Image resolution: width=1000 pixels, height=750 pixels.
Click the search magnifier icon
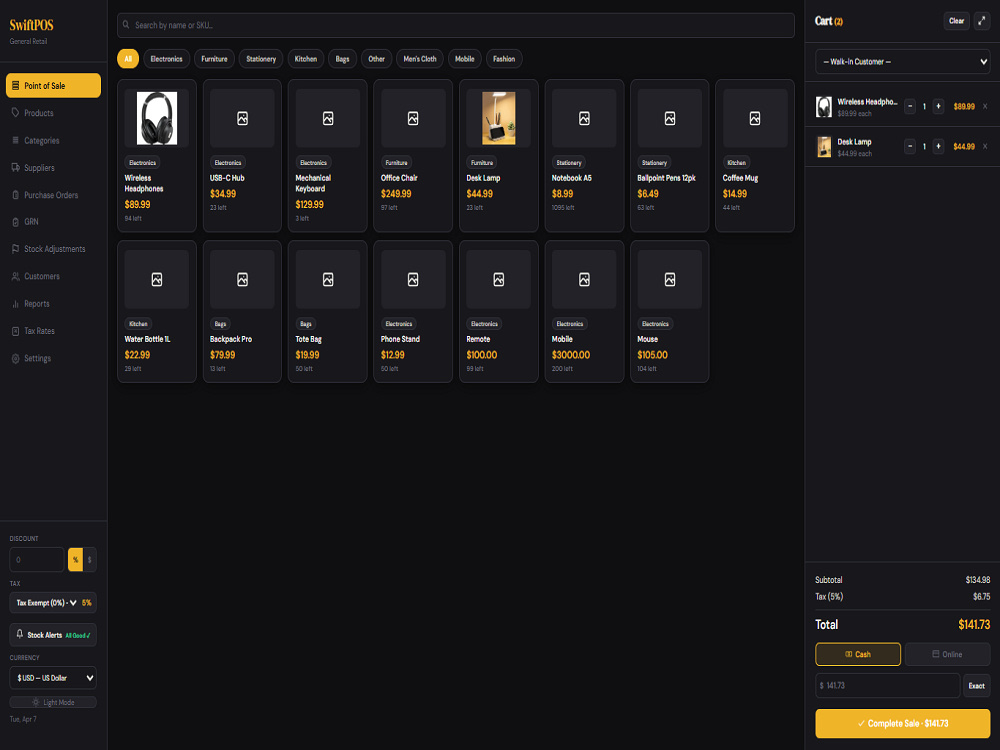point(126,25)
